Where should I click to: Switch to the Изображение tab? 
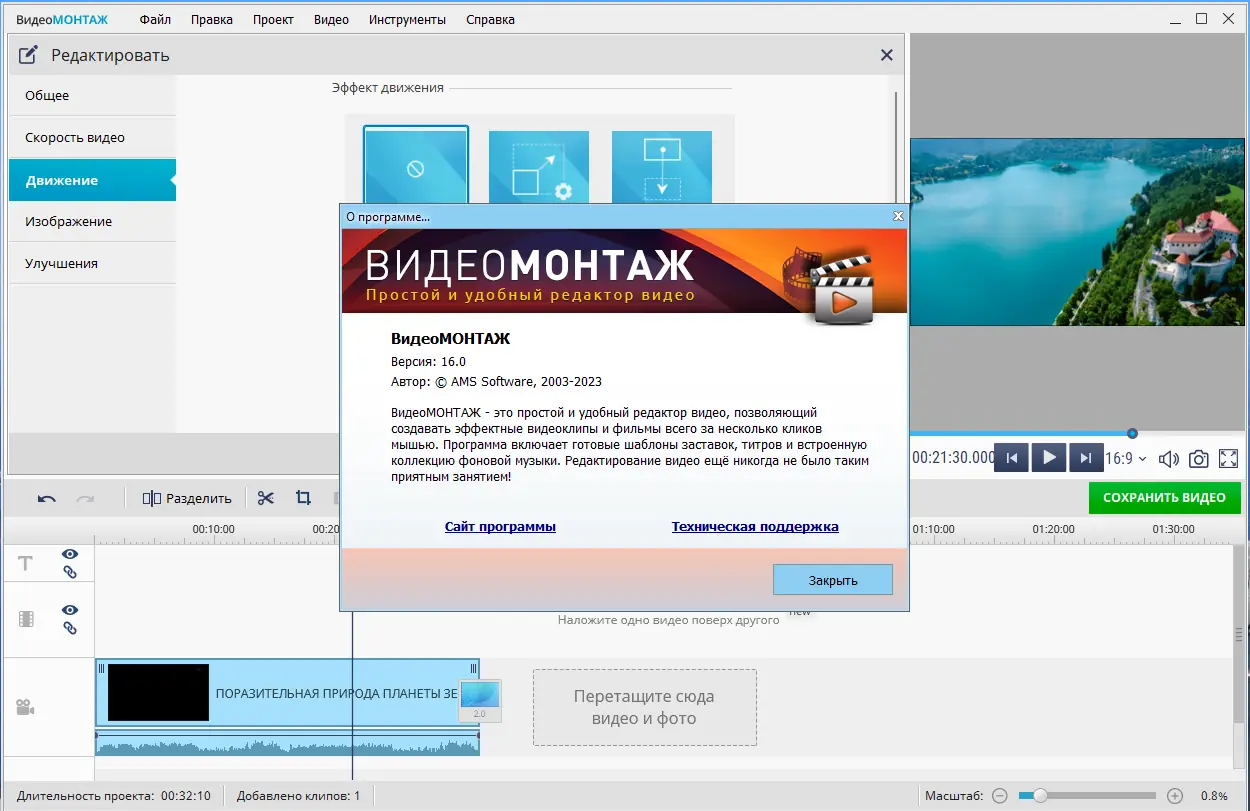tap(92, 221)
